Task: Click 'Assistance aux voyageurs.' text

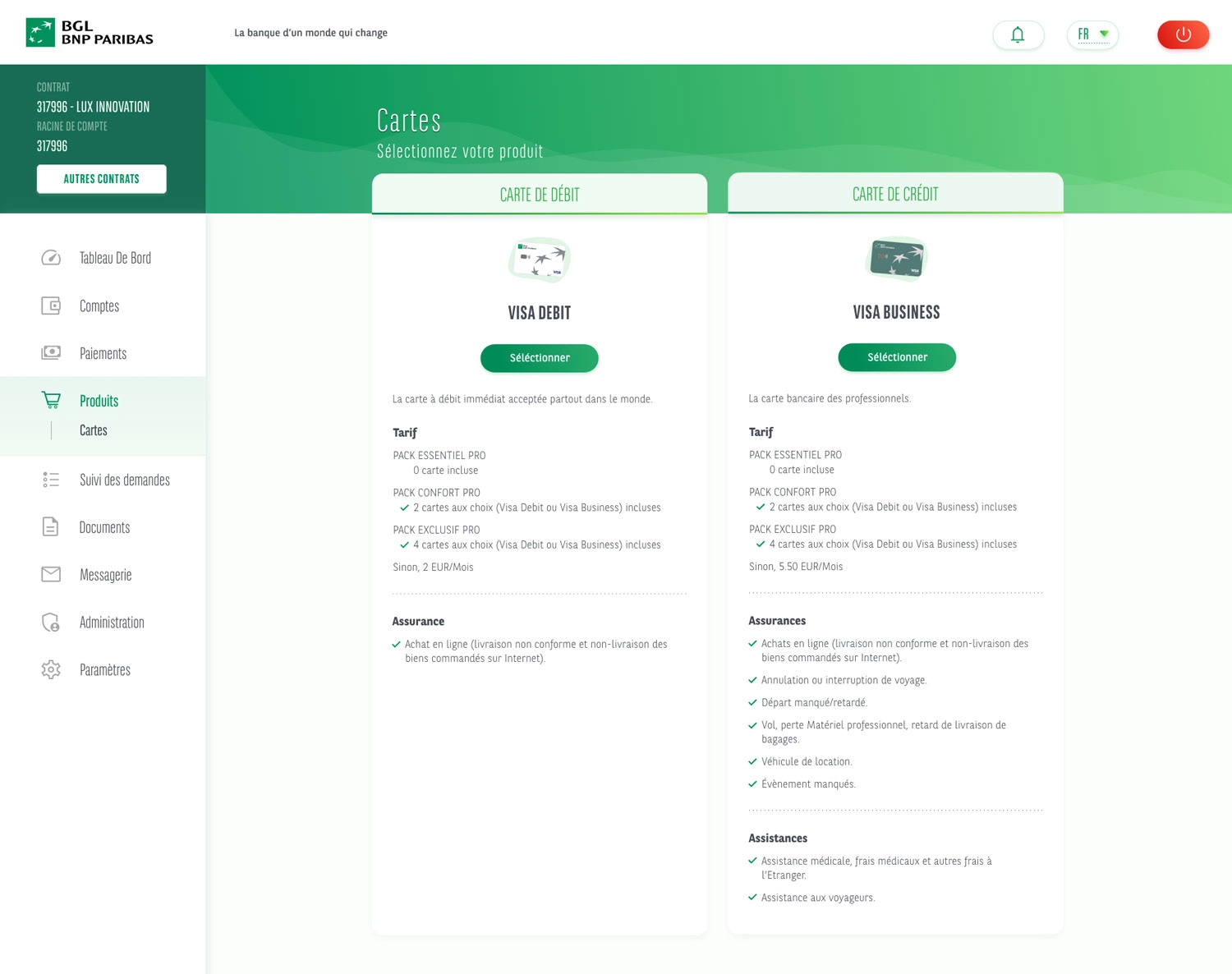Action: tap(818, 898)
